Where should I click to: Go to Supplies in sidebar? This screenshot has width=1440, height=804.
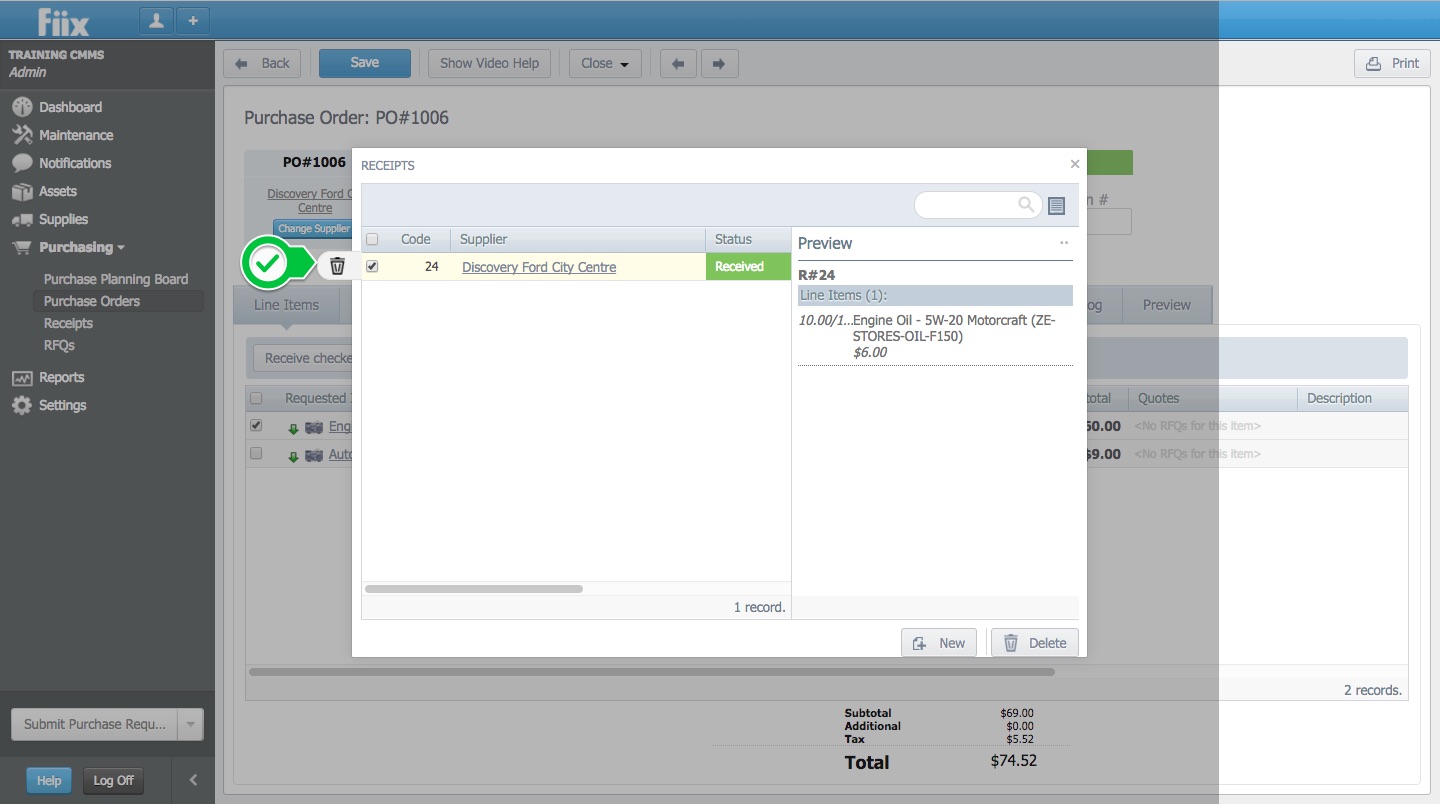point(63,219)
